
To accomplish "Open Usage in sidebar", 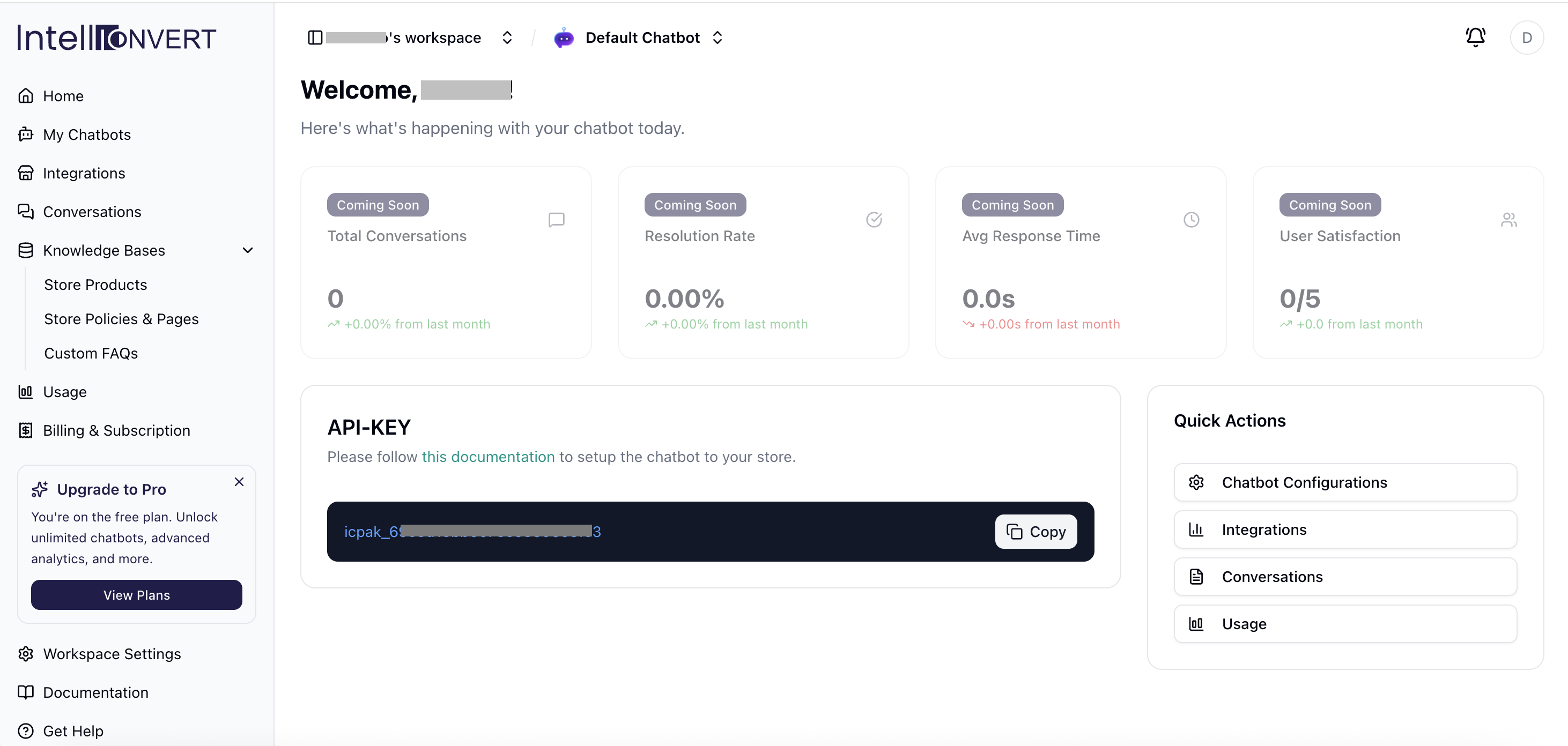I will (x=136, y=392).
